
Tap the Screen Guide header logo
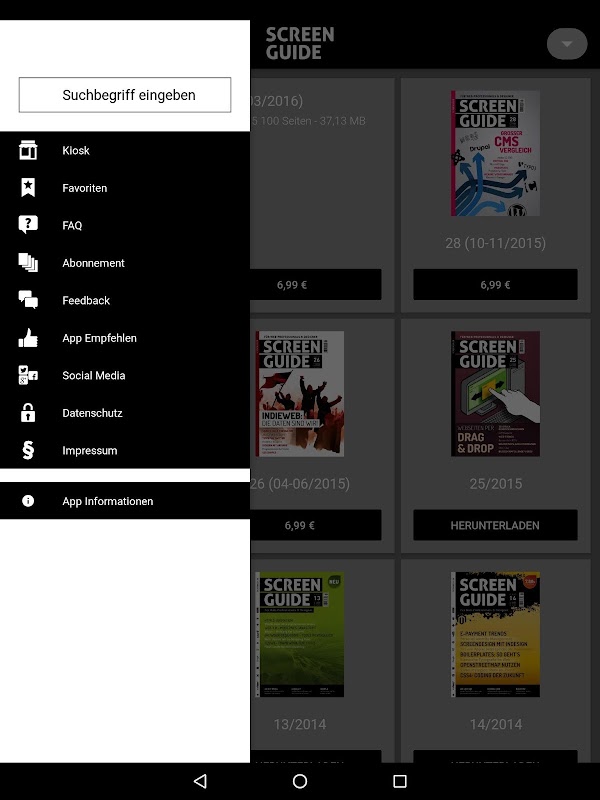point(300,43)
